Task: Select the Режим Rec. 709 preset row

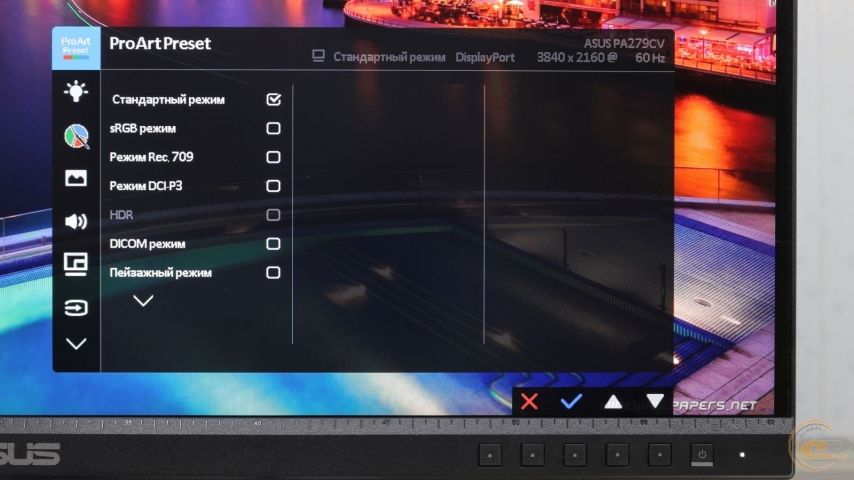Action: click(x=196, y=157)
